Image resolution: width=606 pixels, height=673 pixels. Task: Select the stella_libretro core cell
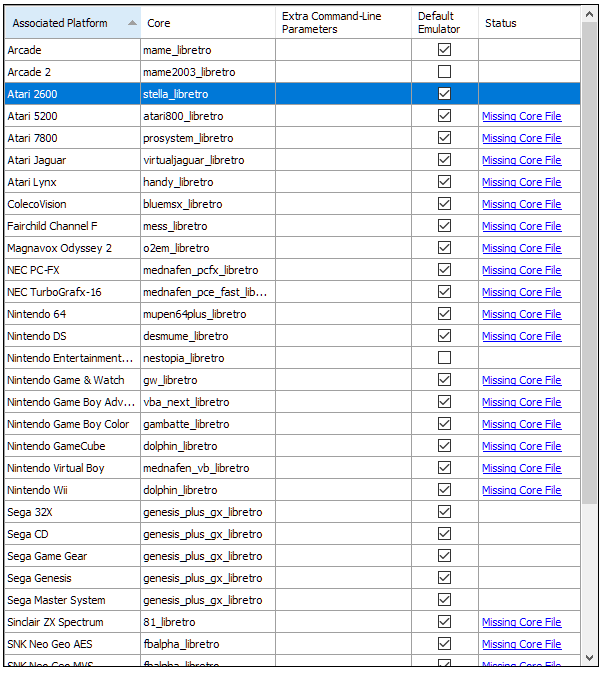pyautogui.click(x=208, y=94)
